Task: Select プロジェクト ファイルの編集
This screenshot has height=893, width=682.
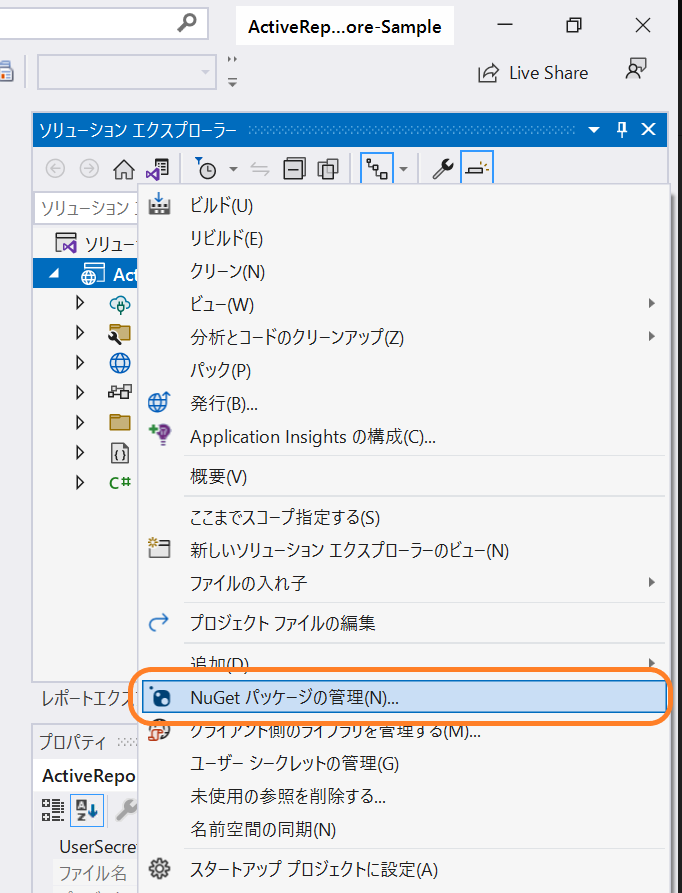Action: point(403,623)
